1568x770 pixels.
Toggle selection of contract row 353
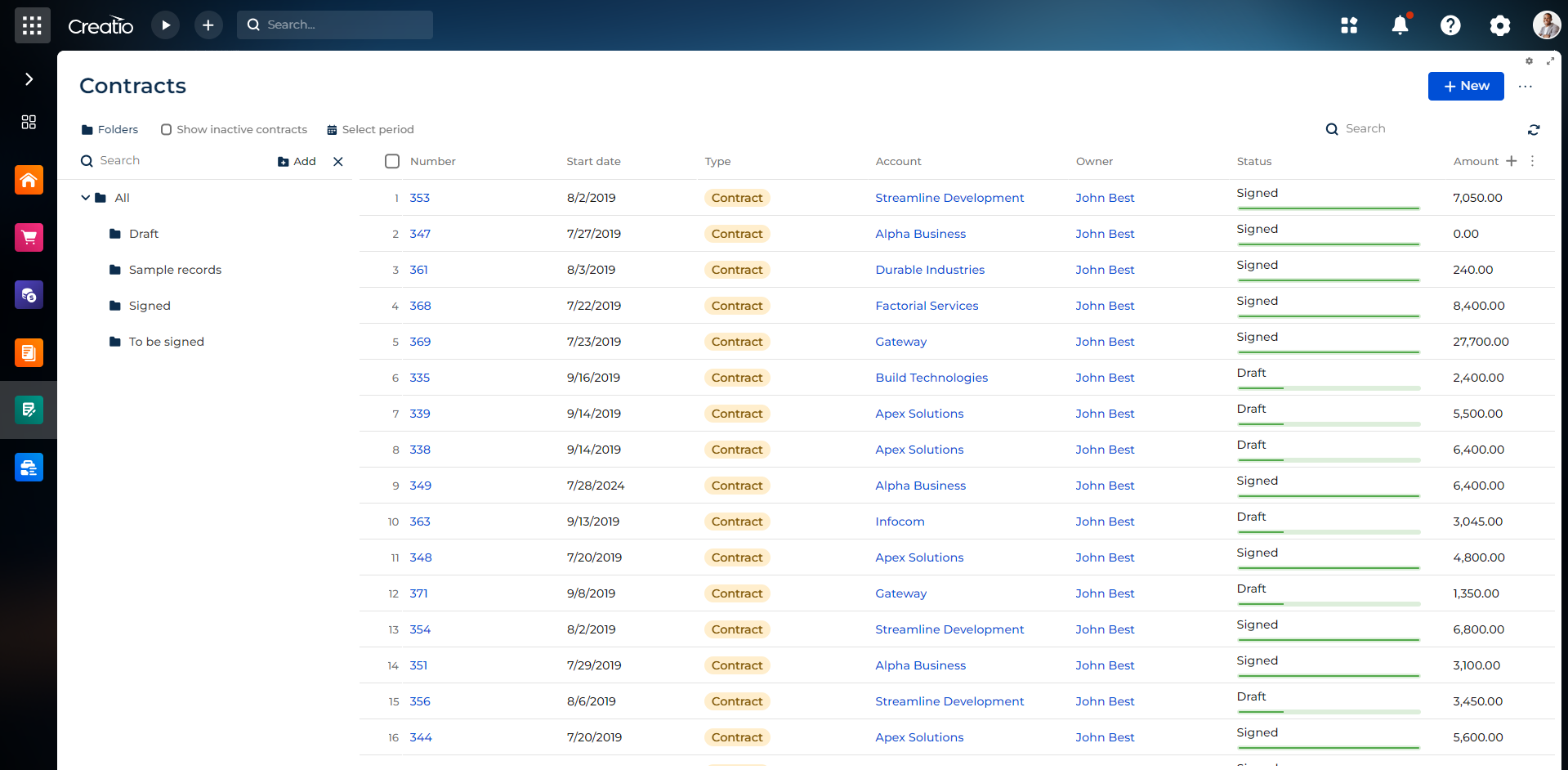392,197
